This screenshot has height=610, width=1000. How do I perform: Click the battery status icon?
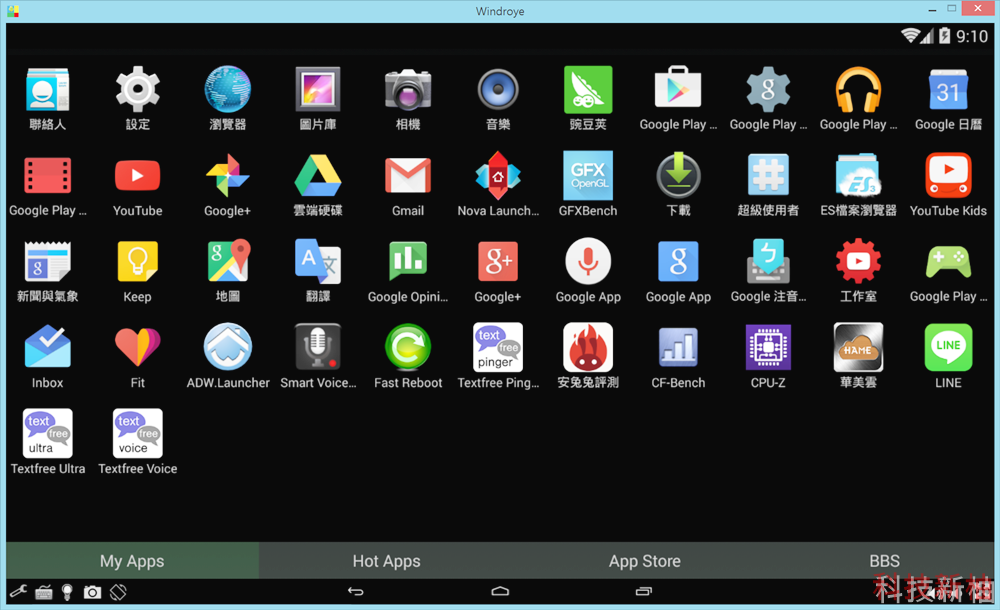point(945,36)
